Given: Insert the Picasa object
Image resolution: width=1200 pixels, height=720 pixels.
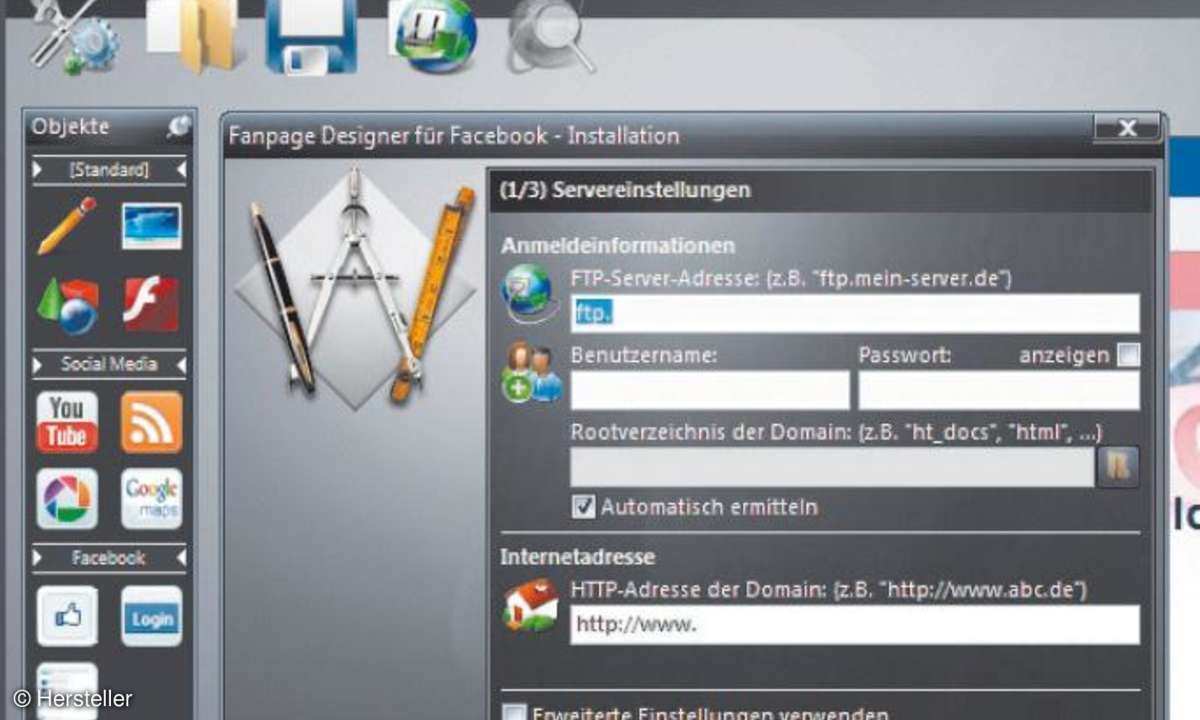Looking at the screenshot, I should coord(67,499).
